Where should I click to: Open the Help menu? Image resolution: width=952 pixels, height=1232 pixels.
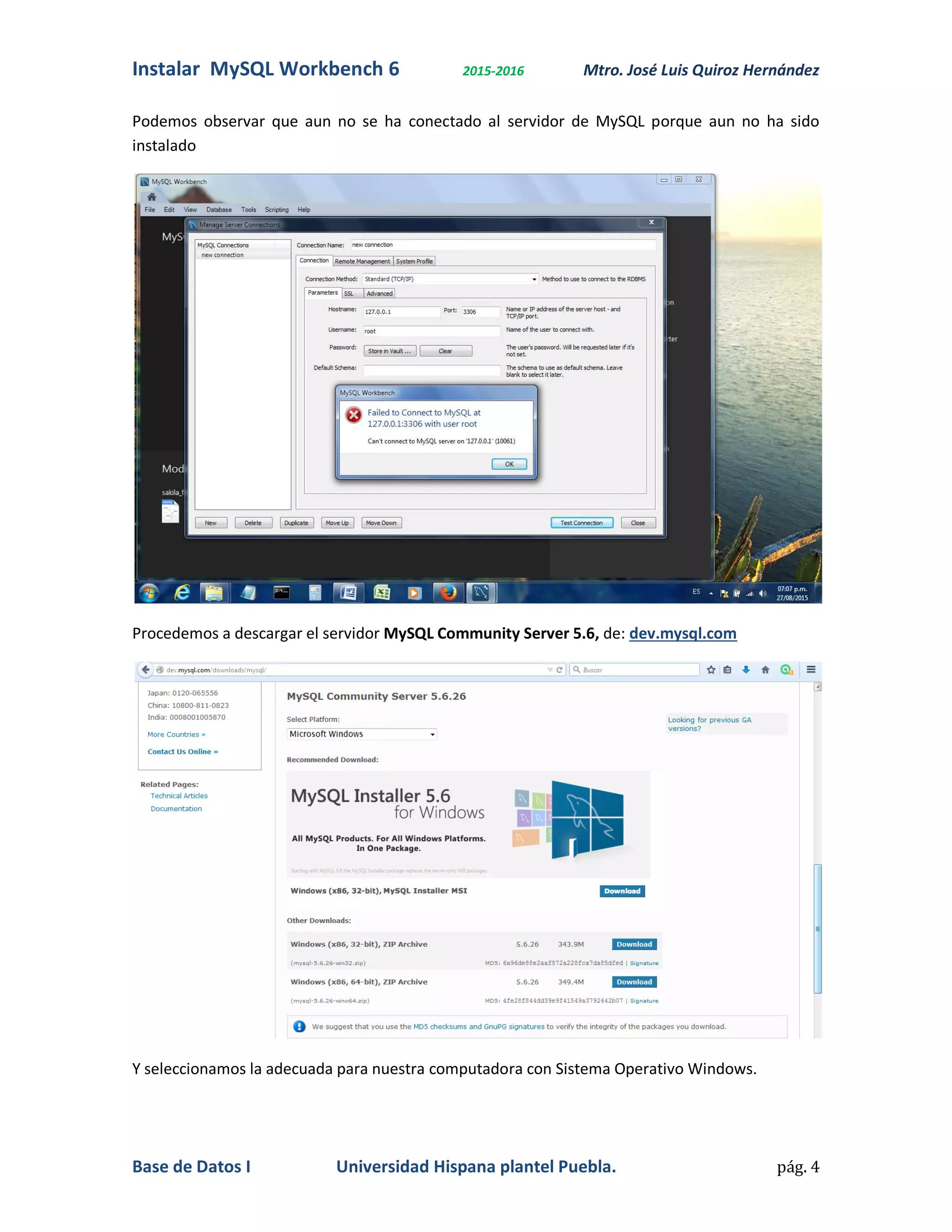pos(304,210)
